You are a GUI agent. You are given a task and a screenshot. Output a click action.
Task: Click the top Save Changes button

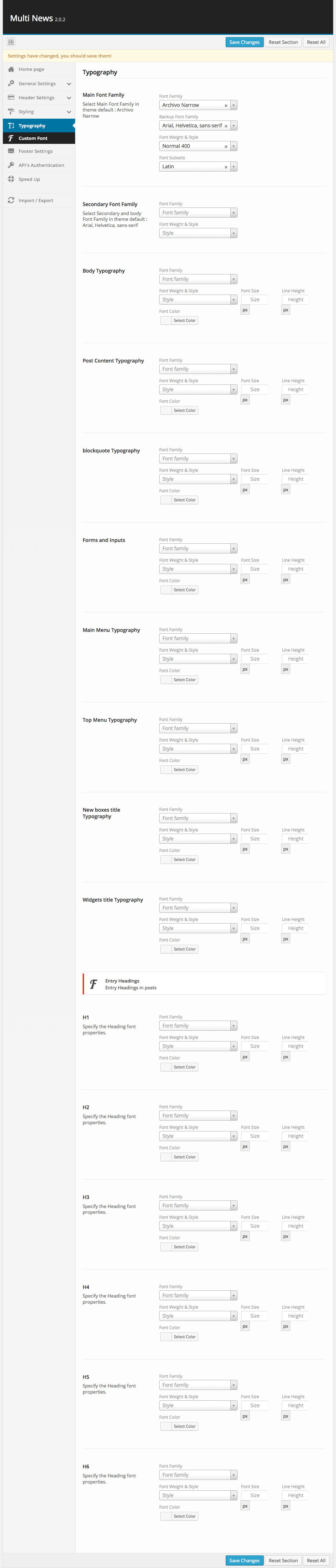click(244, 42)
